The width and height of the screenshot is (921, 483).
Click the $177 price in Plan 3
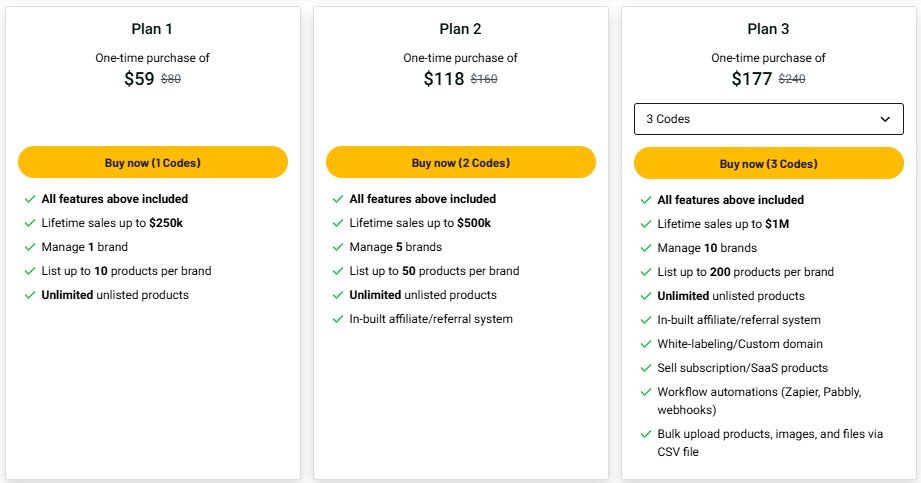pos(751,79)
